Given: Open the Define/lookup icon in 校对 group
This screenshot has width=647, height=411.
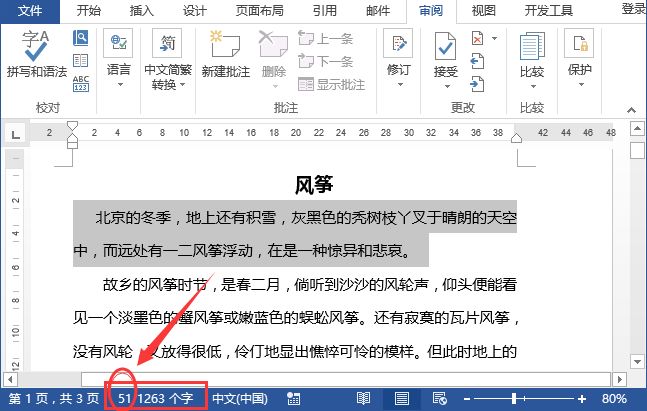Looking at the screenshot, I should tap(80, 38).
